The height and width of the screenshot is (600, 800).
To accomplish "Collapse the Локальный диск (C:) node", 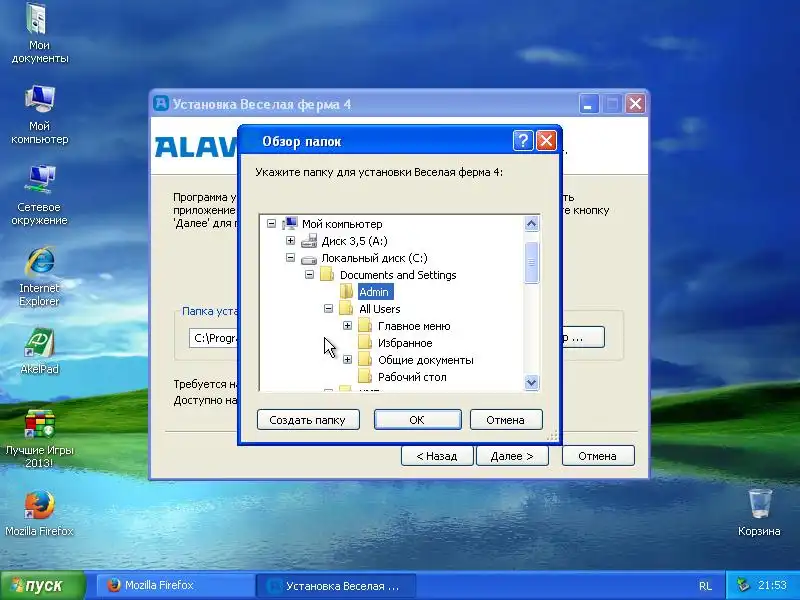I will (x=290, y=258).
